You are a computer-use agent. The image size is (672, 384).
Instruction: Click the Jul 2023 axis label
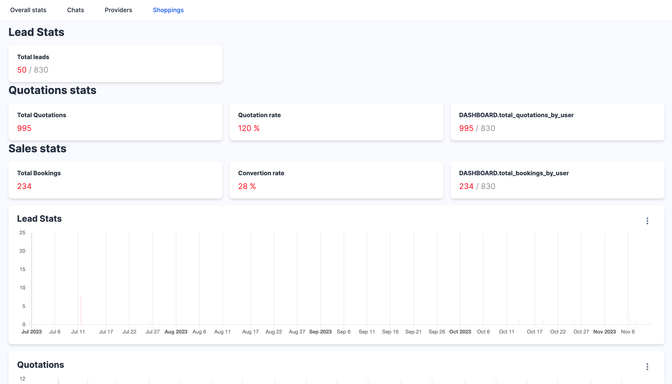[32, 332]
